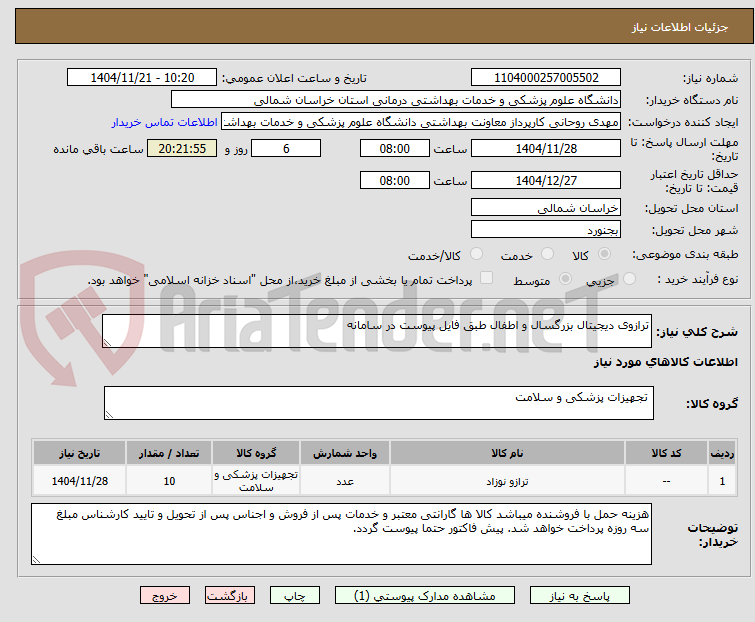Click the نام کالا column header
The image size is (755, 622).
508,453
